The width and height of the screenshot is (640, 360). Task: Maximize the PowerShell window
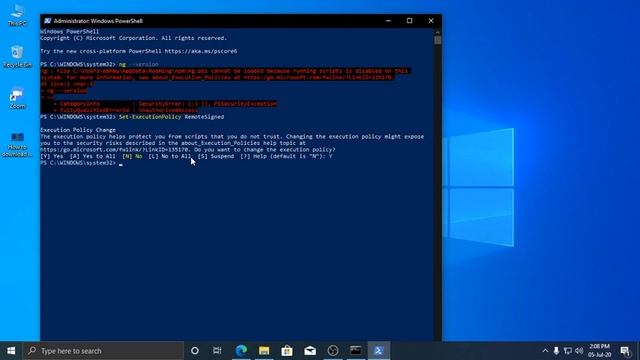(x=409, y=21)
